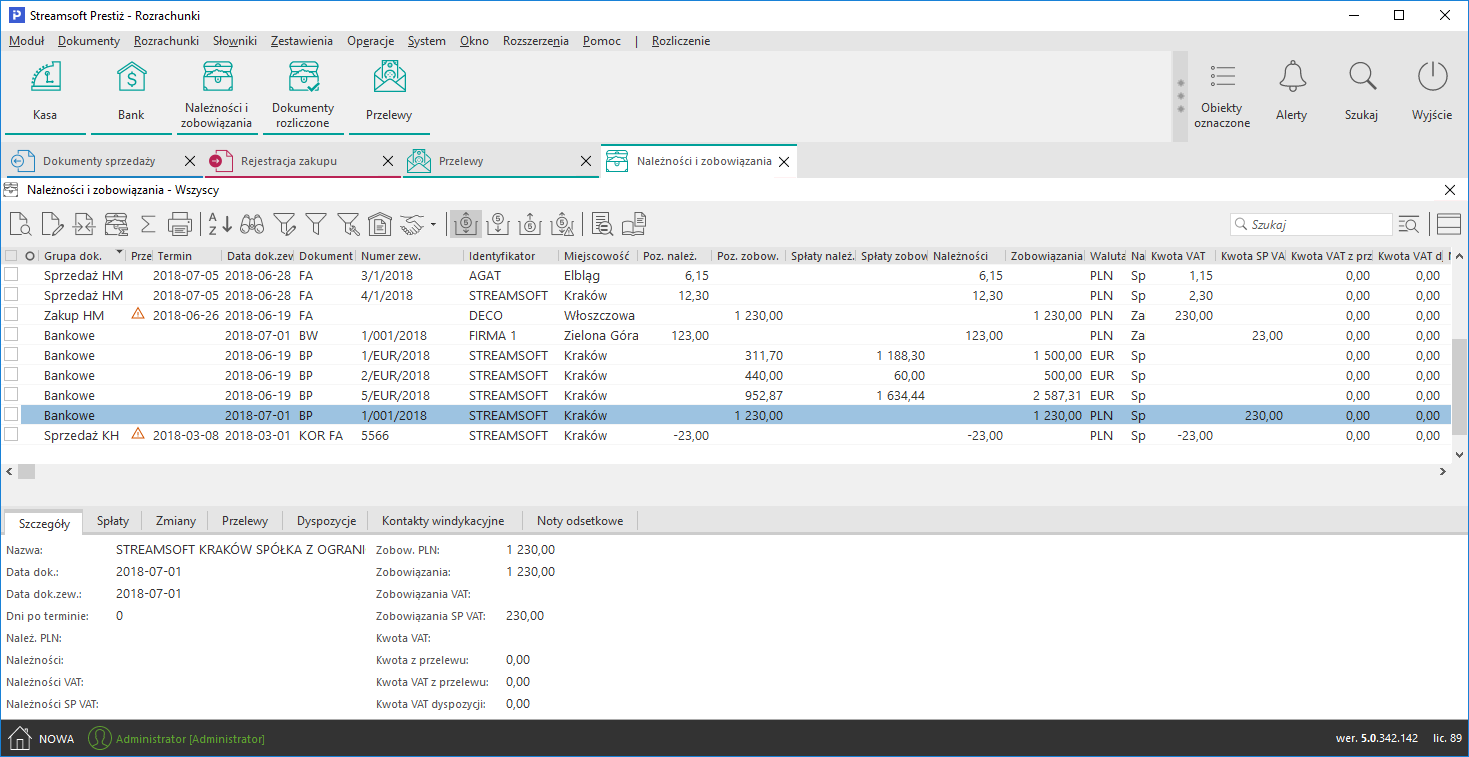Switch to Rejestracja zakupu tab
The image size is (1469, 757).
(x=303, y=161)
